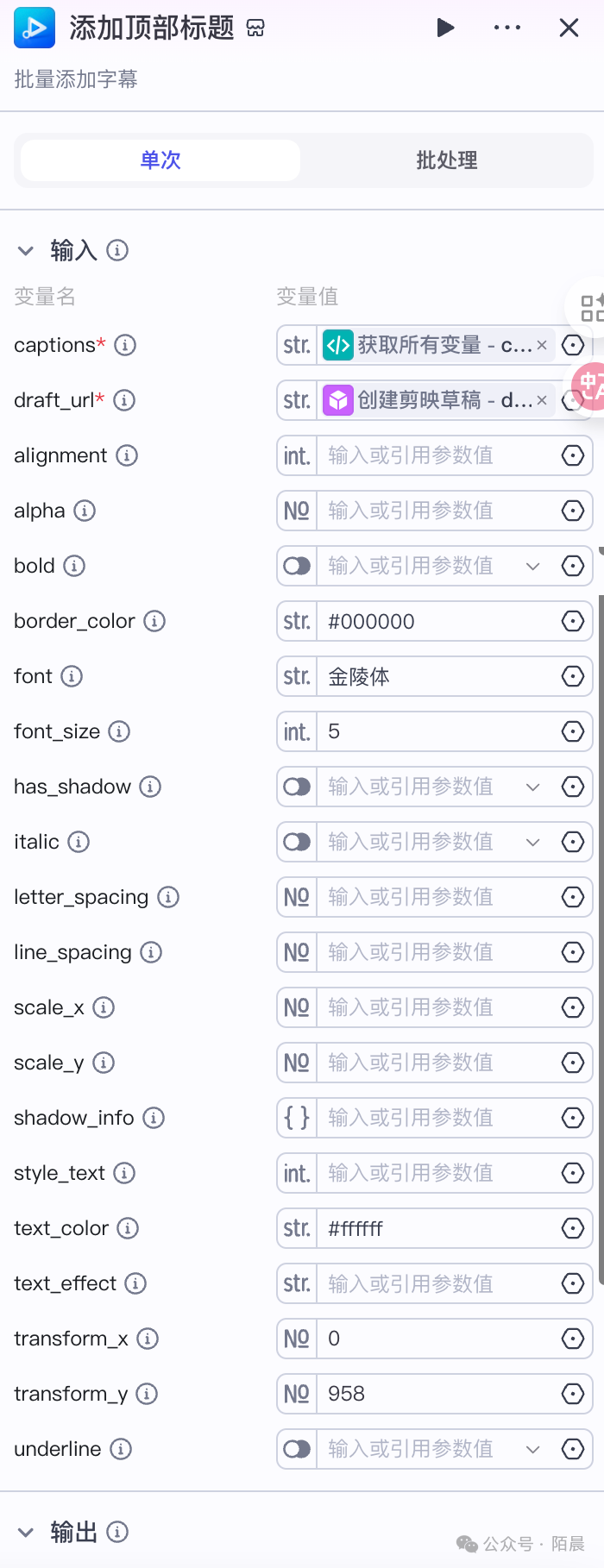Click the info icon next to border_color
The width and height of the screenshot is (604, 1568).
154,621
